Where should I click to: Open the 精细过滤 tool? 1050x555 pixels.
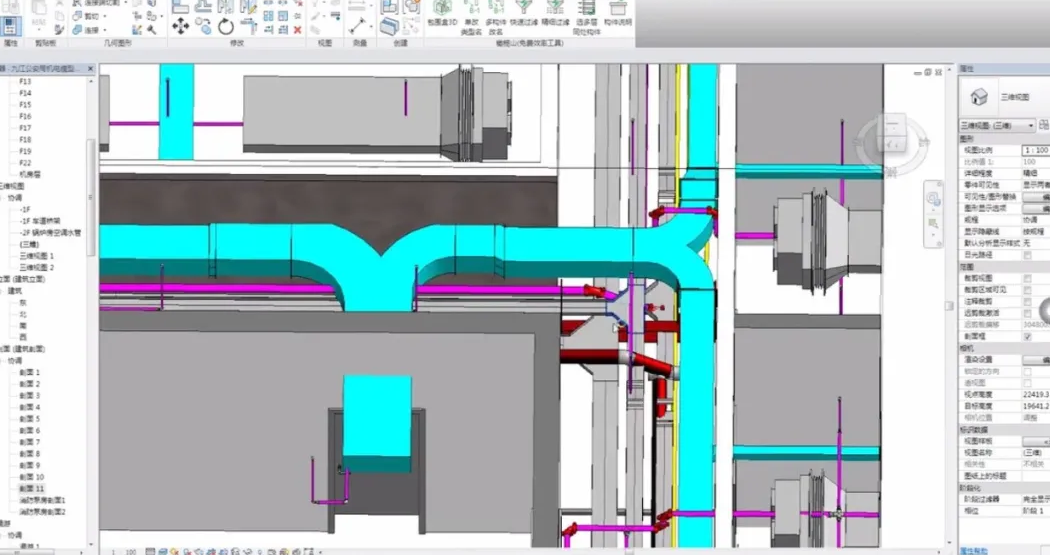tap(555, 13)
